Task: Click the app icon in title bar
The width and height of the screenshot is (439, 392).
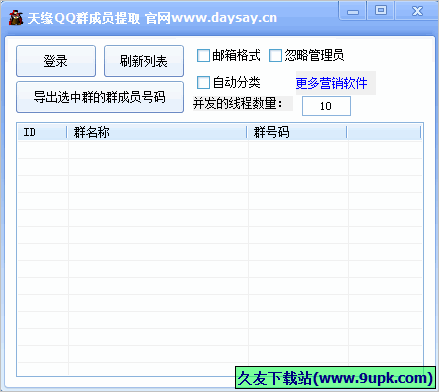Action: pyautogui.click(x=16, y=18)
